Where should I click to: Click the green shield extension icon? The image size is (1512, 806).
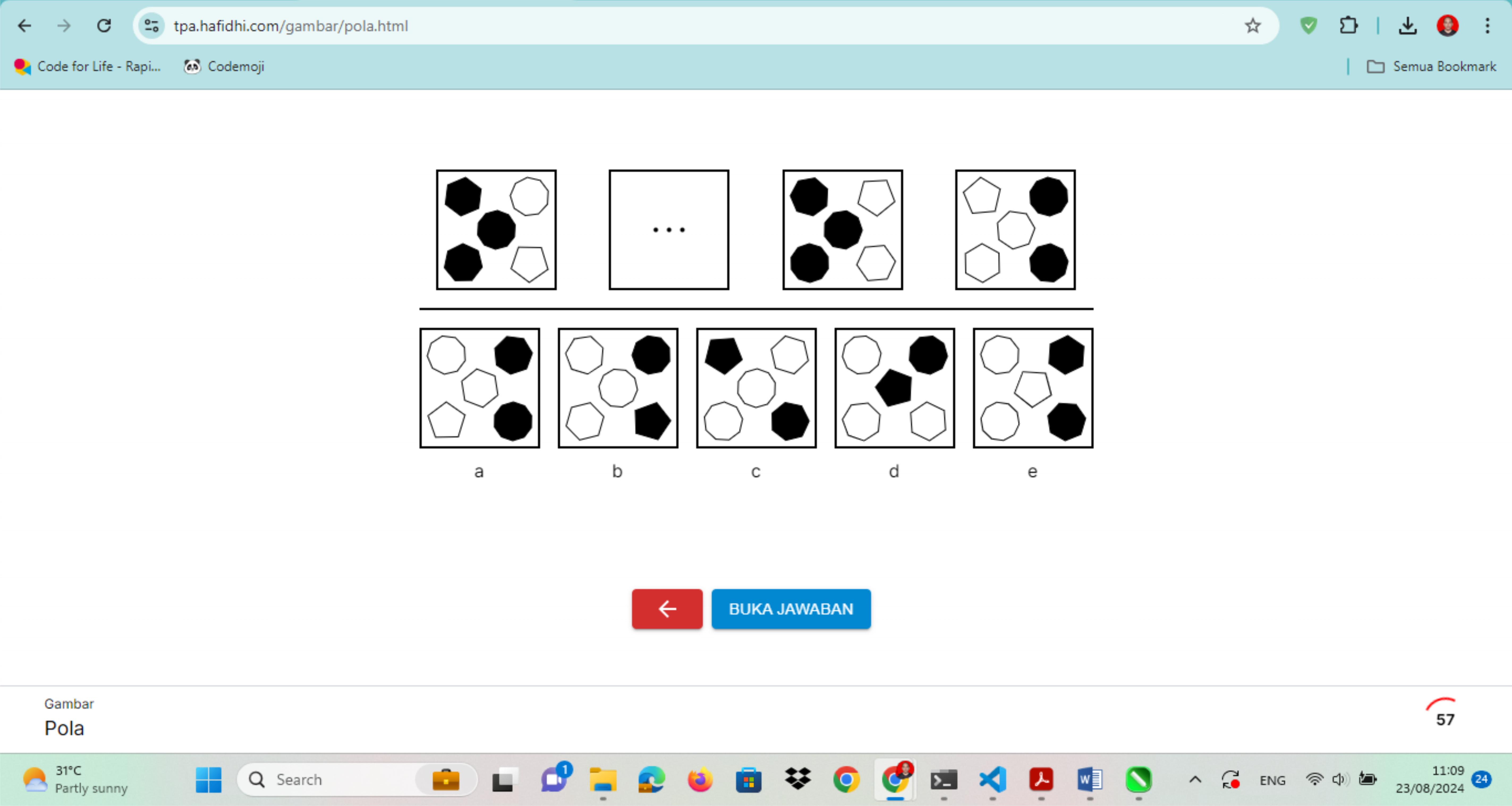pyautogui.click(x=1308, y=26)
